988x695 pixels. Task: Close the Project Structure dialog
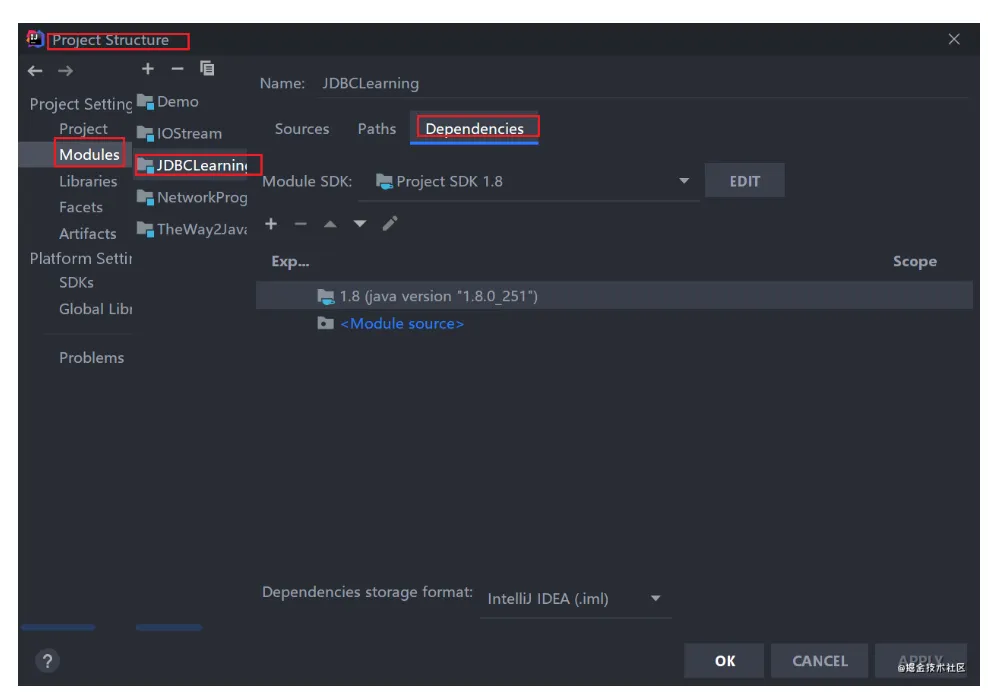(954, 39)
